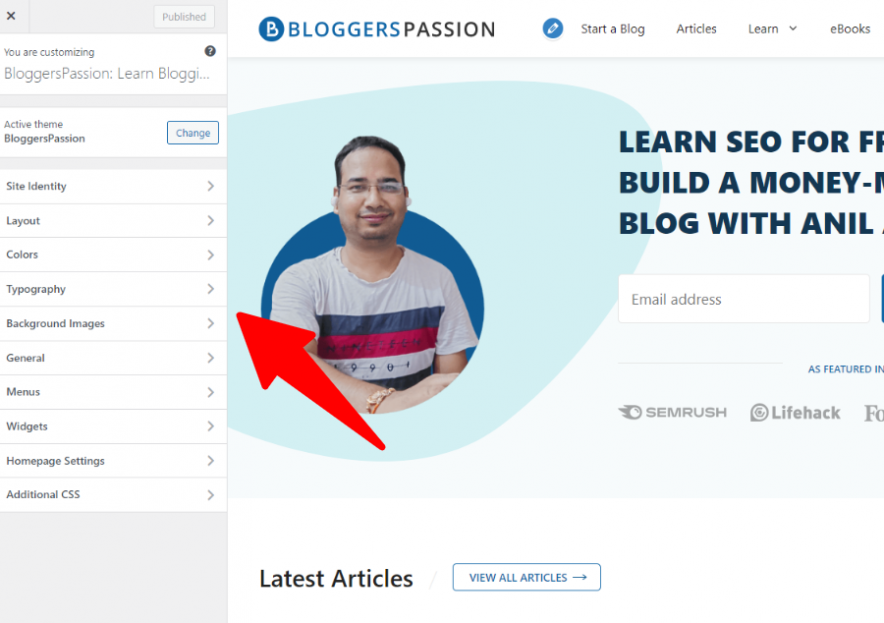
Task: Click the Change theme button
Action: tap(193, 133)
